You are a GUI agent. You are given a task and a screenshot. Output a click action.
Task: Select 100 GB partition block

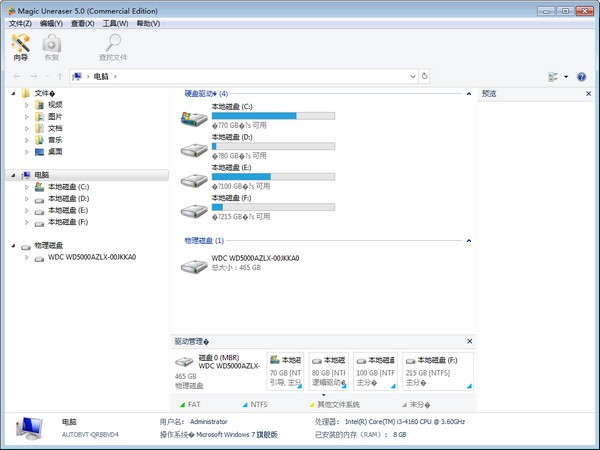point(375,371)
